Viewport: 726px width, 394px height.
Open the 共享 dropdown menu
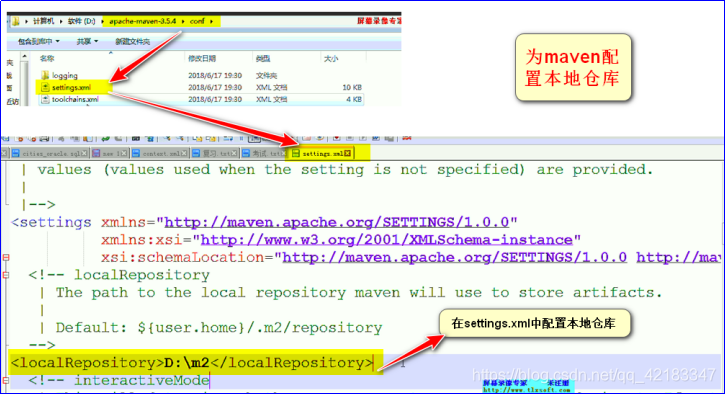click(87, 42)
